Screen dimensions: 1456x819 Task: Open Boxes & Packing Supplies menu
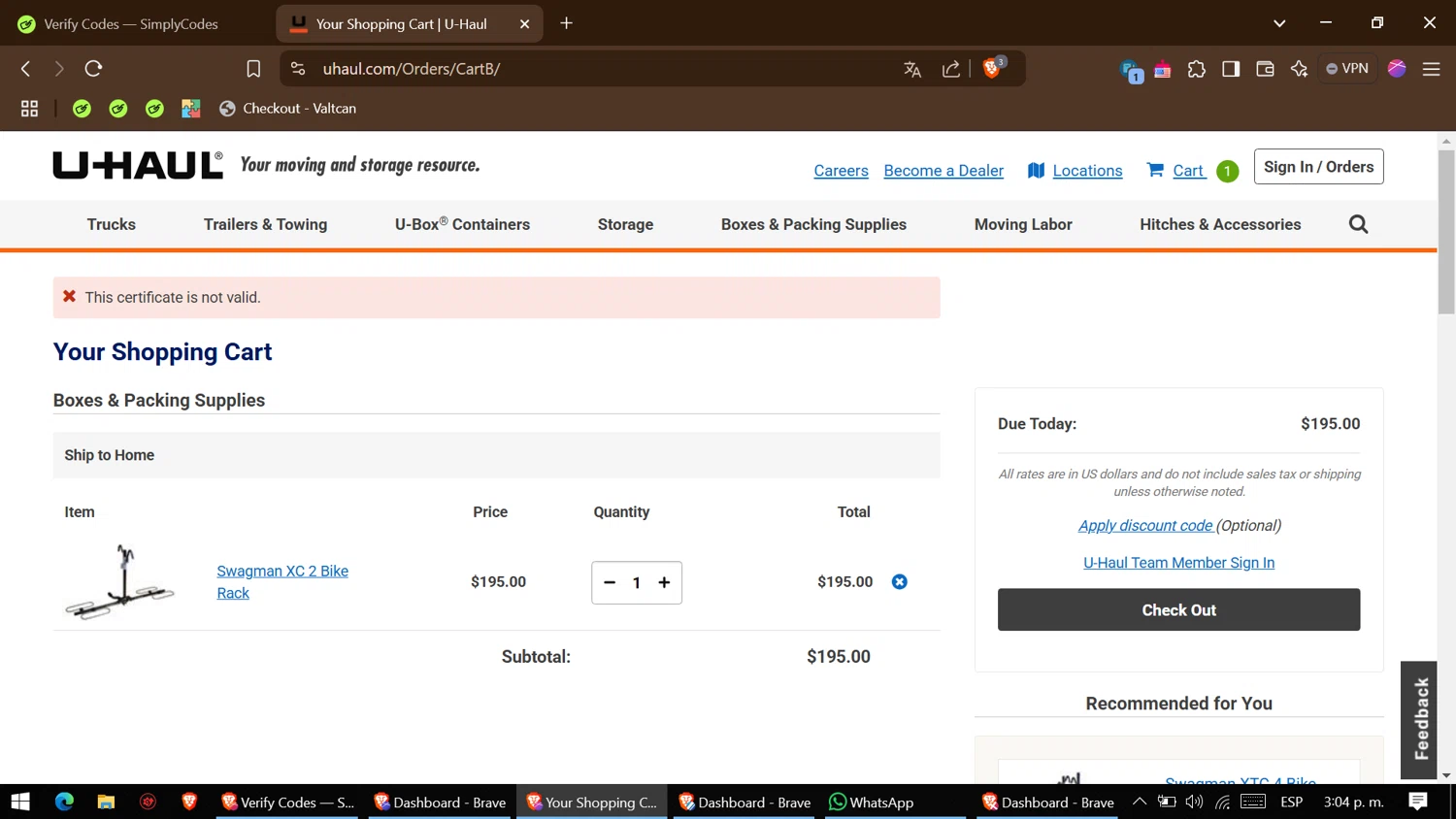tap(813, 224)
